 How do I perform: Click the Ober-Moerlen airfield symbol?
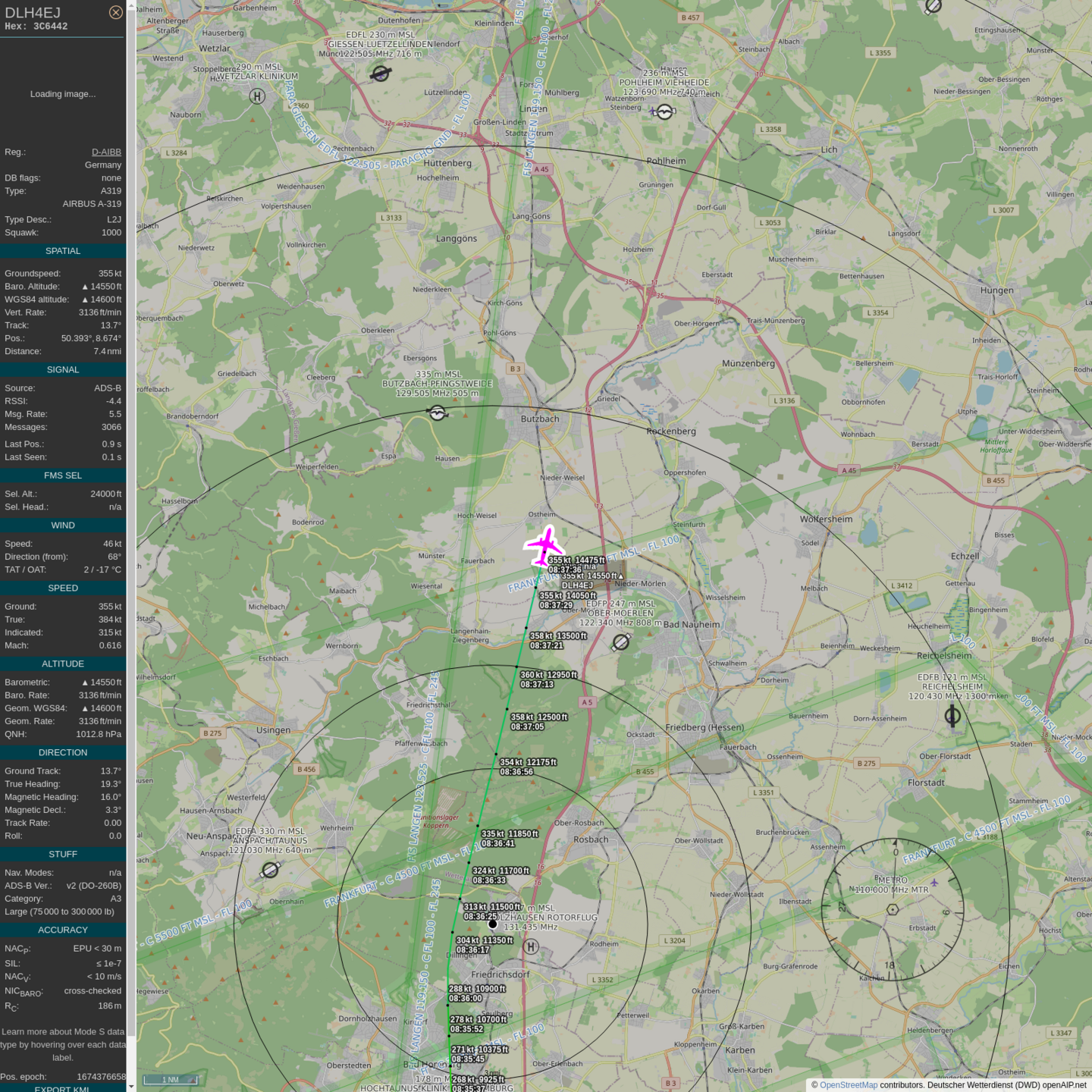point(621,642)
